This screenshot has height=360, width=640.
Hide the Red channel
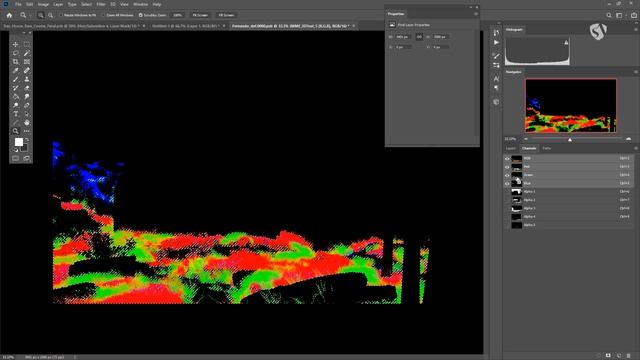coord(507,167)
